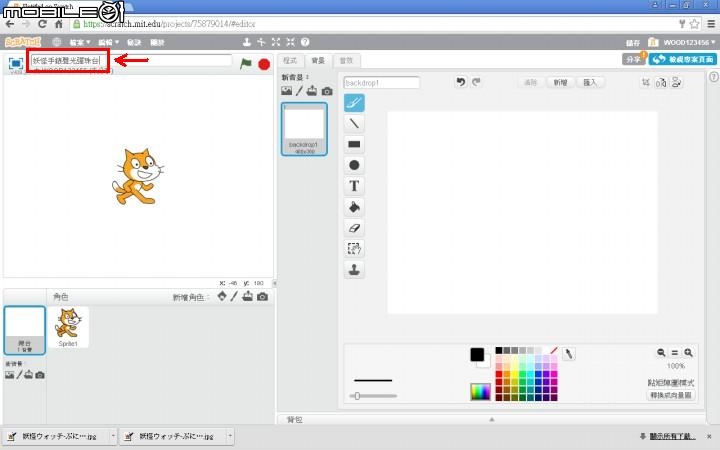The width and height of the screenshot is (720, 450).
Task: Redo the paint action
Action: [x=476, y=82]
